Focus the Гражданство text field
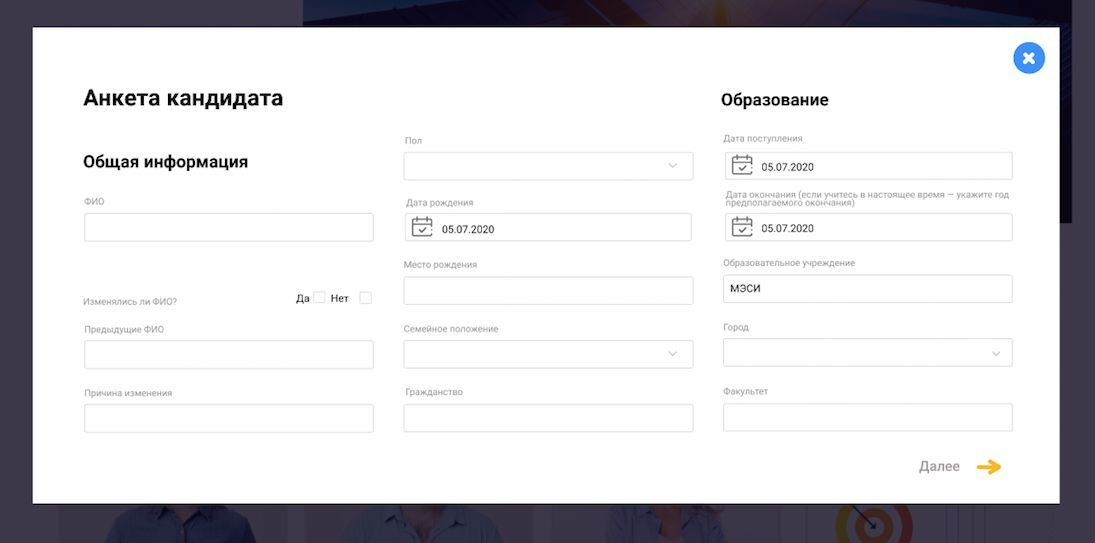1095x543 pixels. (x=548, y=418)
